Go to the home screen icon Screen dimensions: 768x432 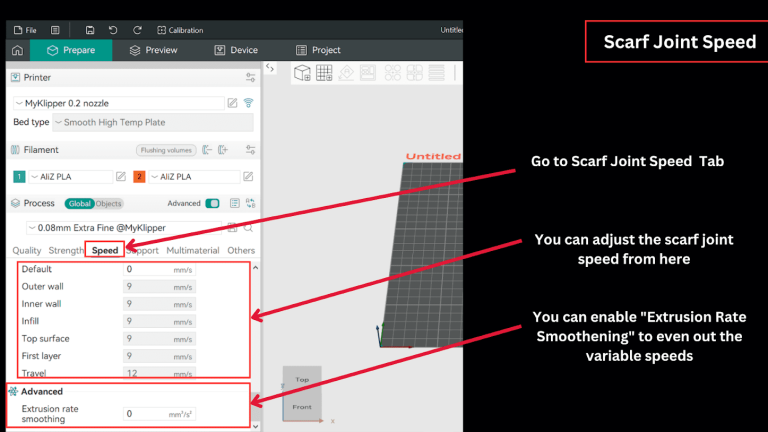pos(18,50)
